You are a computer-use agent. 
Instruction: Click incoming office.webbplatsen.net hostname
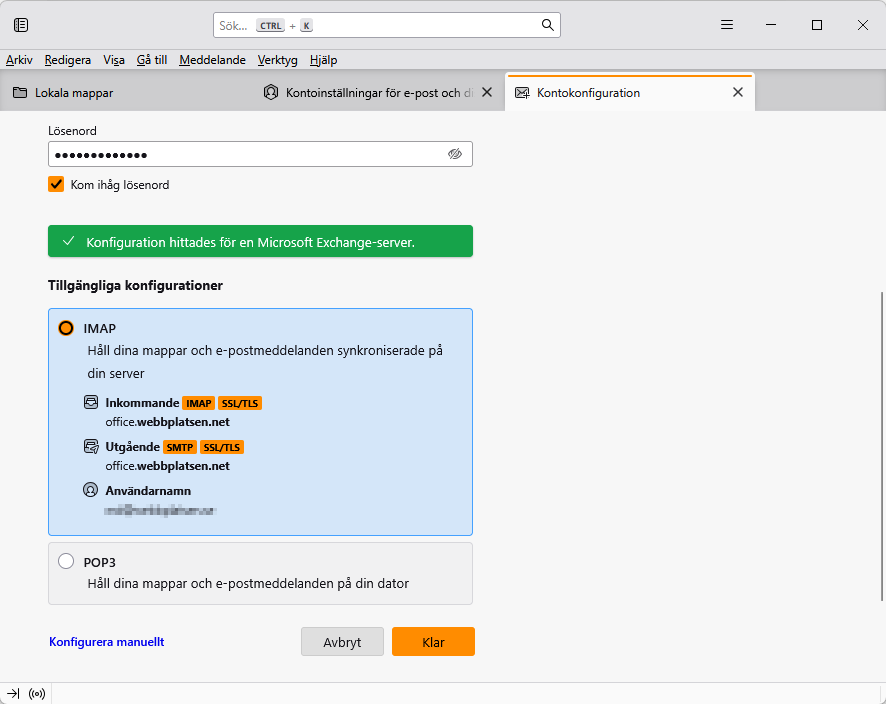(x=167, y=422)
